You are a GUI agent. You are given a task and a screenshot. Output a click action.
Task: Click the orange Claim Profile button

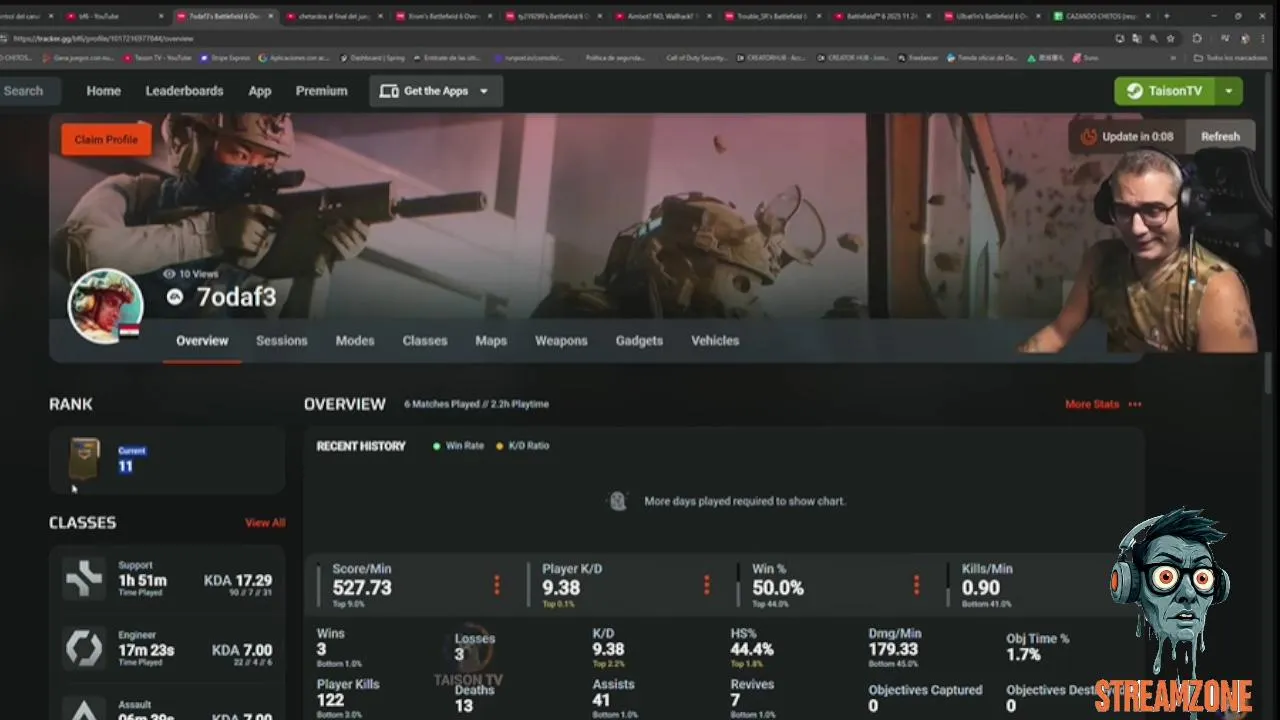[106, 140]
